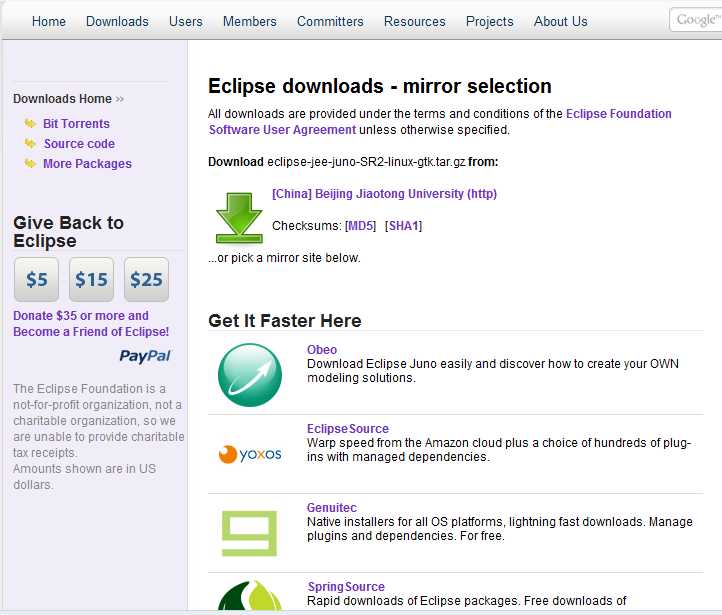Screen dimensions: 722x615
Task: Open the EclipseSource link
Action: tap(348, 429)
